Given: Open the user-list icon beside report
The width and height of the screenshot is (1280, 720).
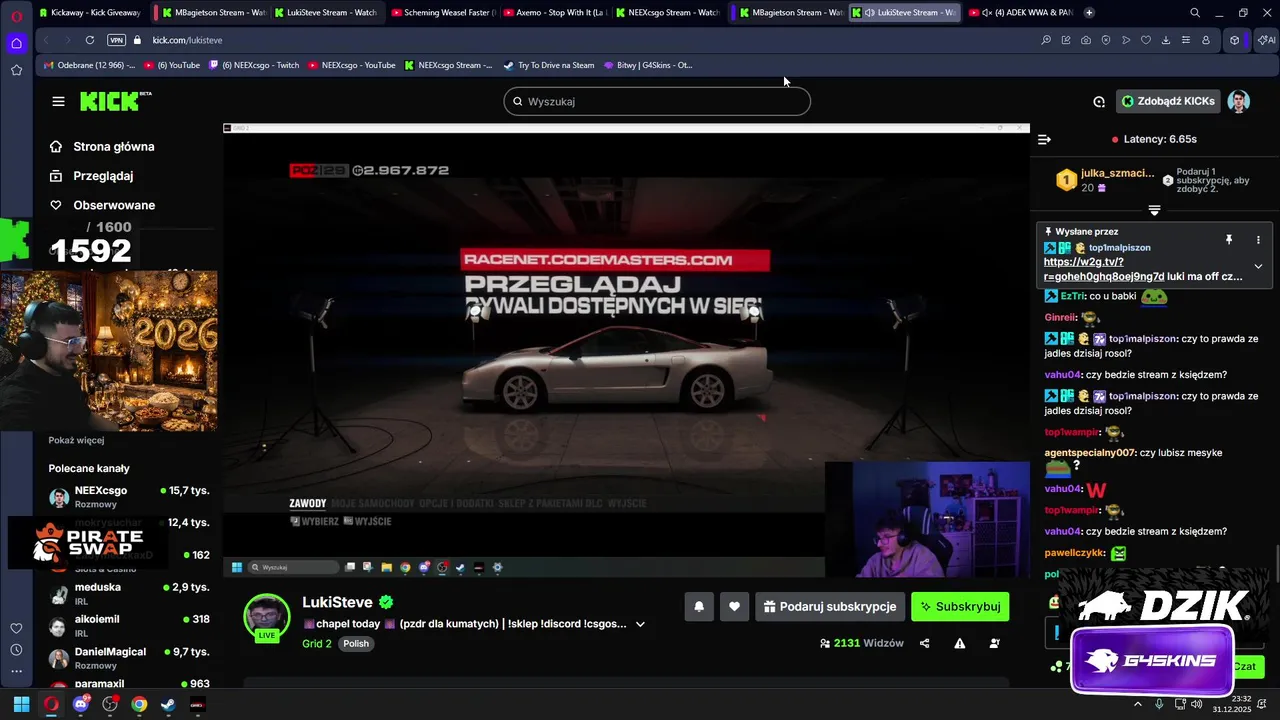Looking at the screenshot, I should coord(995,643).
